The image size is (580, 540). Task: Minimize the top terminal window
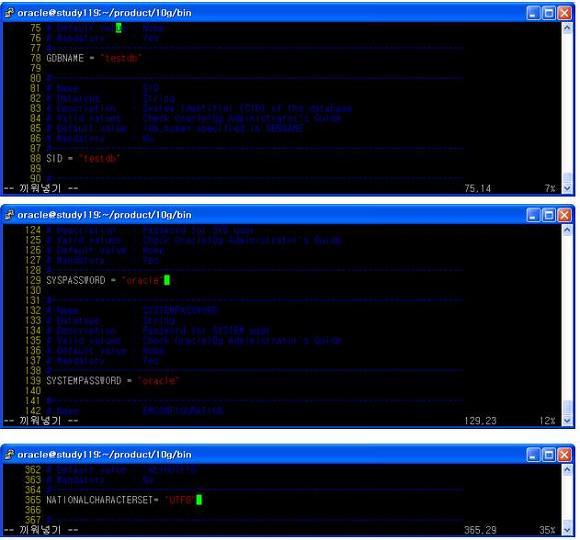[x=533, y=13]
